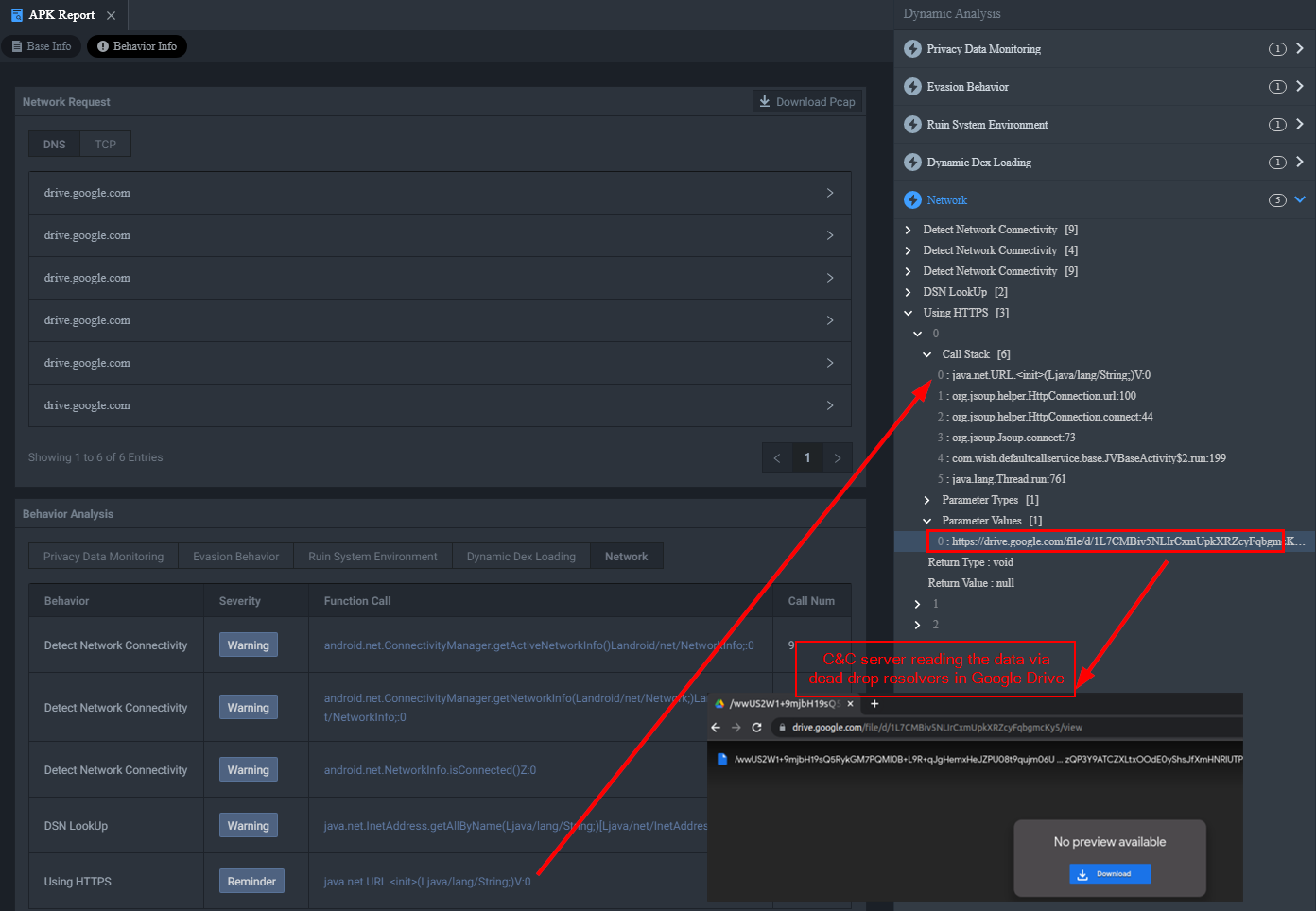Expand Detect Network Connectivity [4] node

(x=909, y=250)
